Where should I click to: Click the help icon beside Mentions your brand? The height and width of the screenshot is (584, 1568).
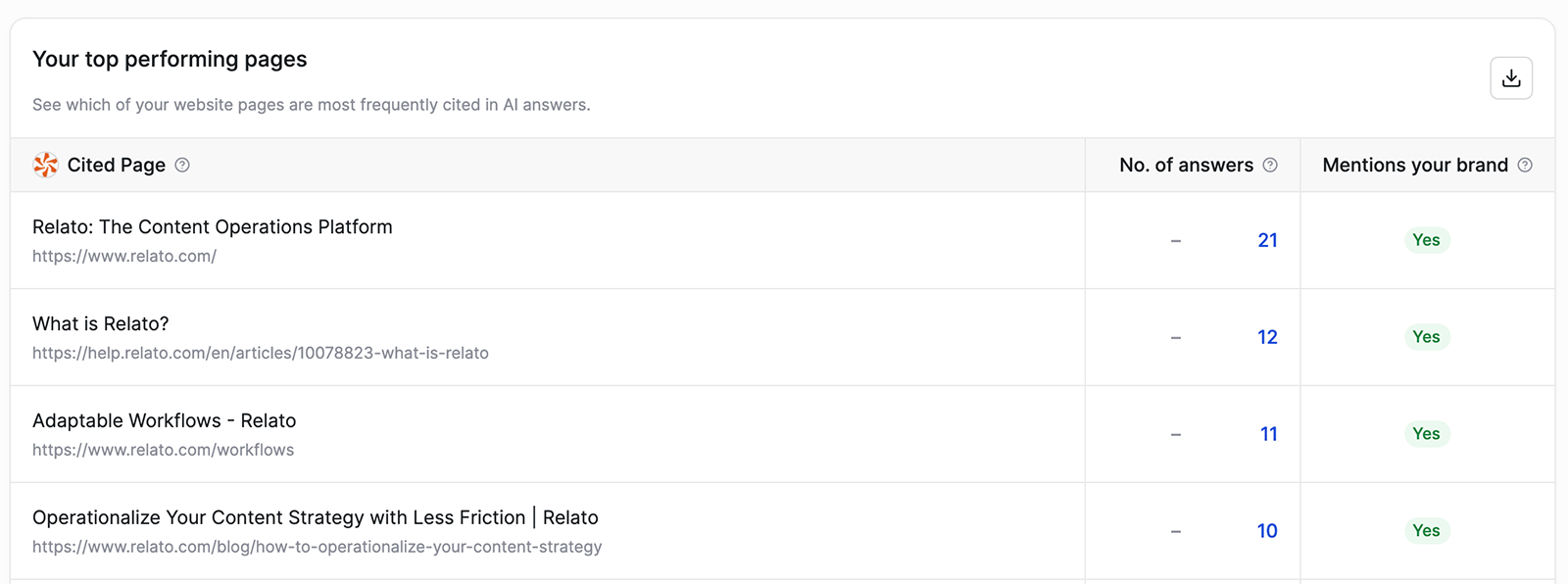tap(1525, 166)
